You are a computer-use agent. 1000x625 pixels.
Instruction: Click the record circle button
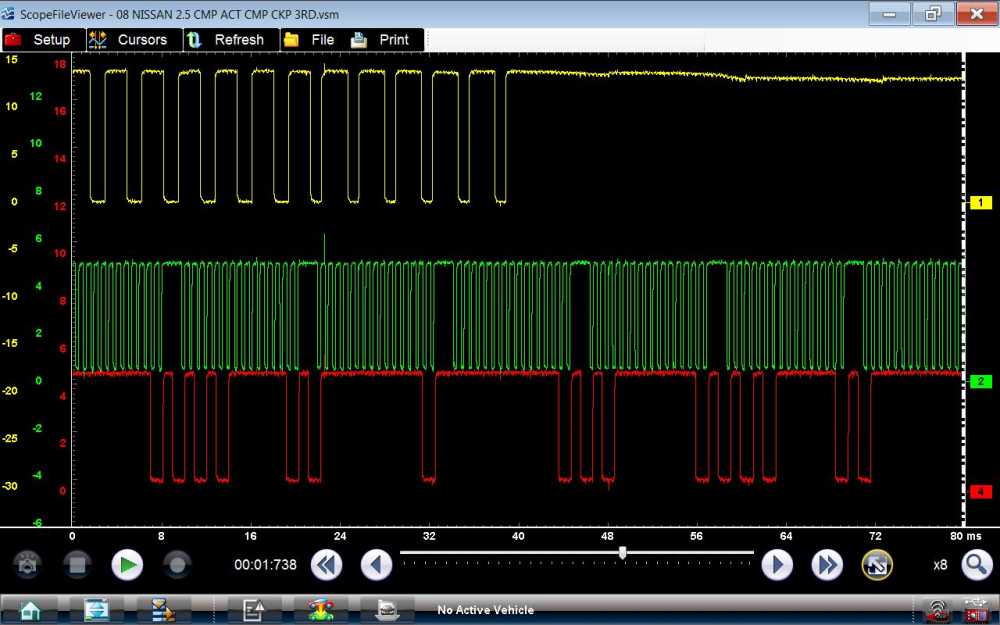click(177, 565)
